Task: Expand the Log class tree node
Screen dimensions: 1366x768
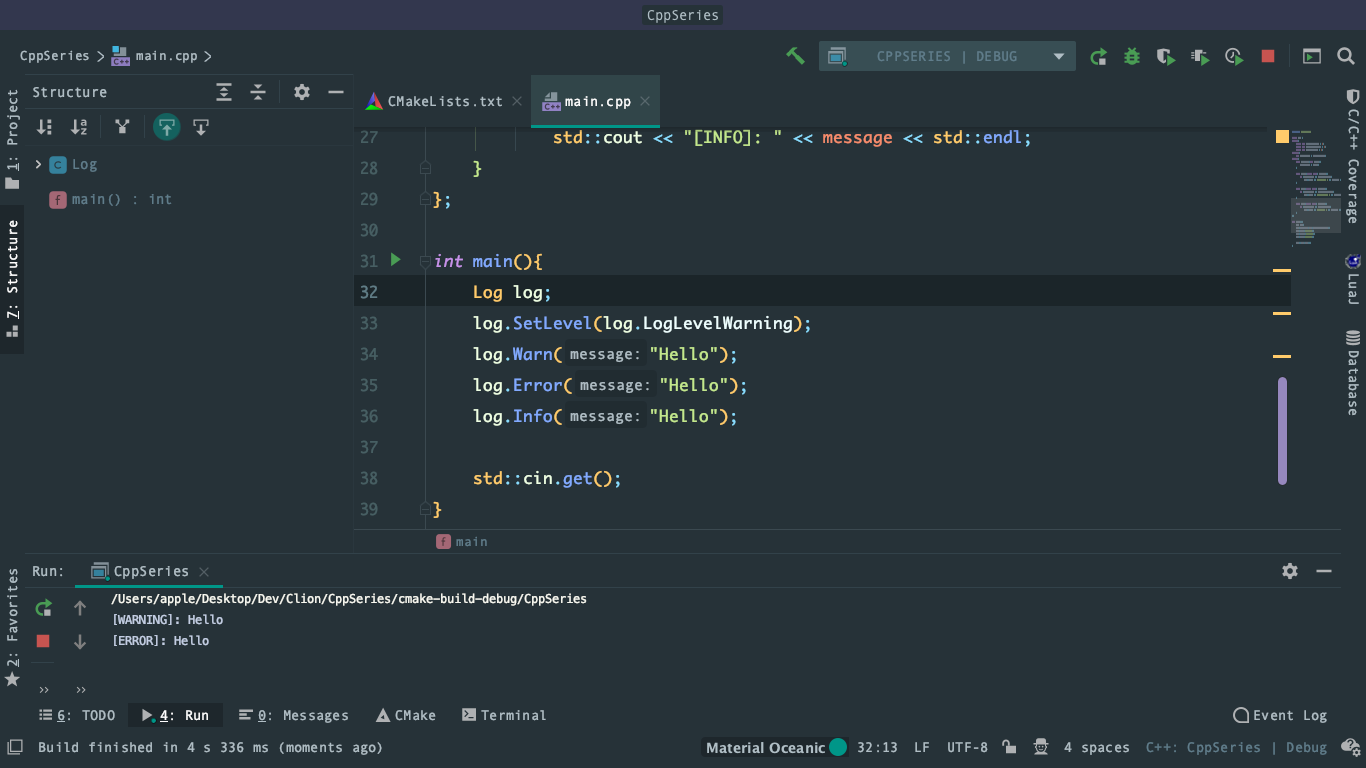Action: click(x=38, y=164)
